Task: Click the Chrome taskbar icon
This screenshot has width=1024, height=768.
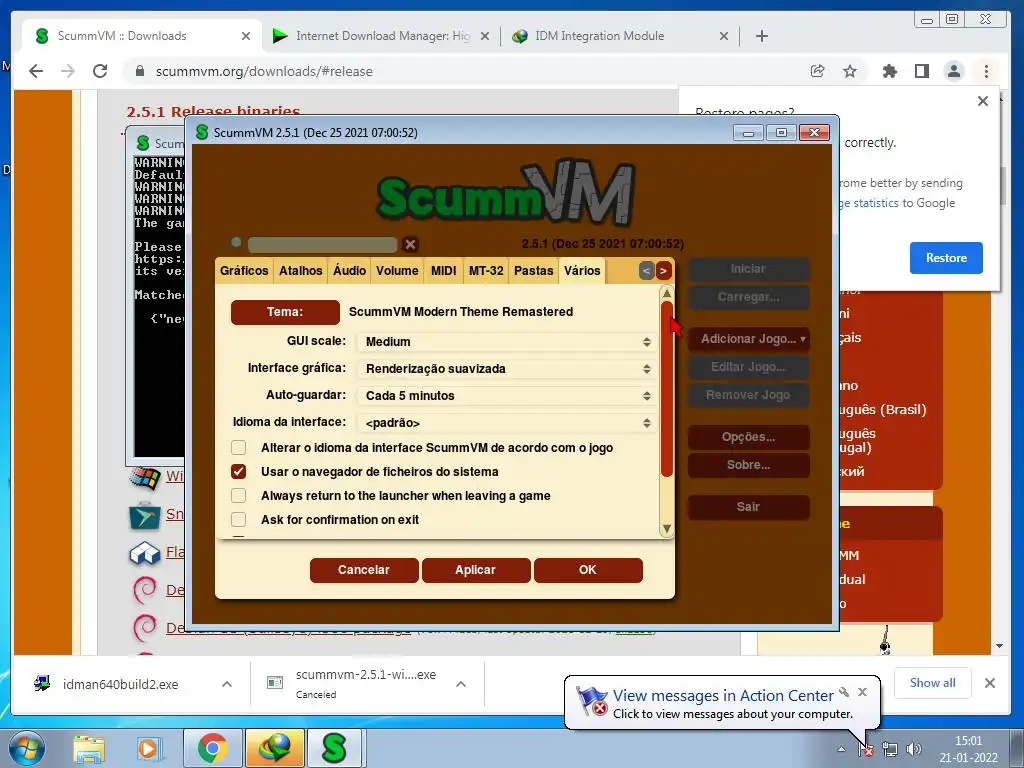Action: (x=212, y=748)
